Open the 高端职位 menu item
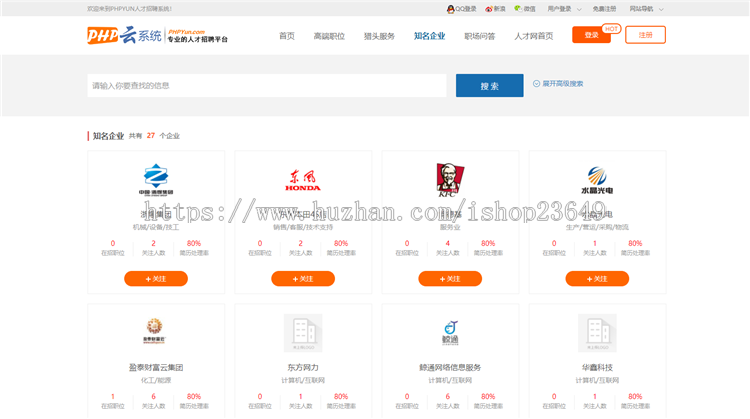750x419 pixels. [x=329, y=36]
